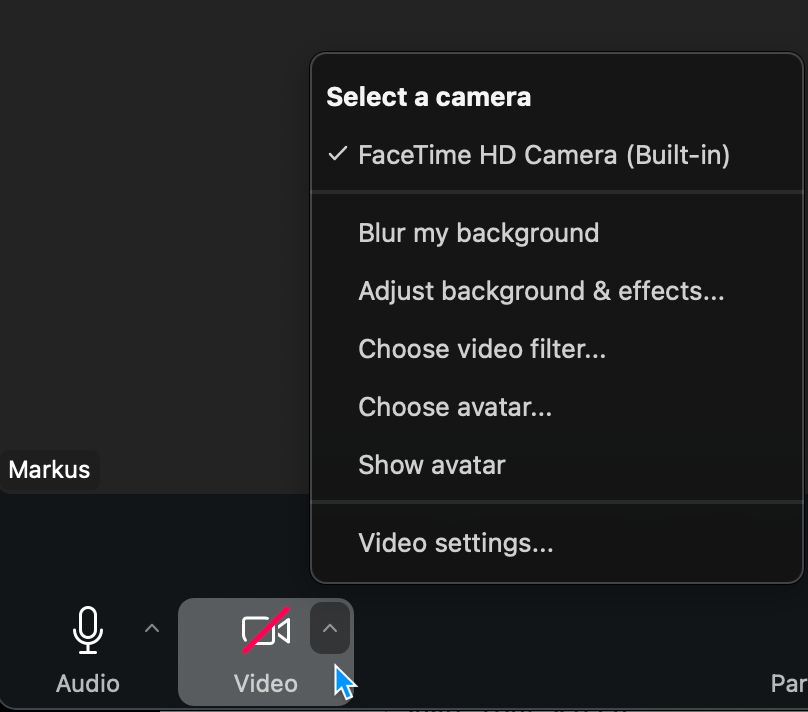Choose video filter from the camera menu

pyautogui.click(x=482, y=349)
